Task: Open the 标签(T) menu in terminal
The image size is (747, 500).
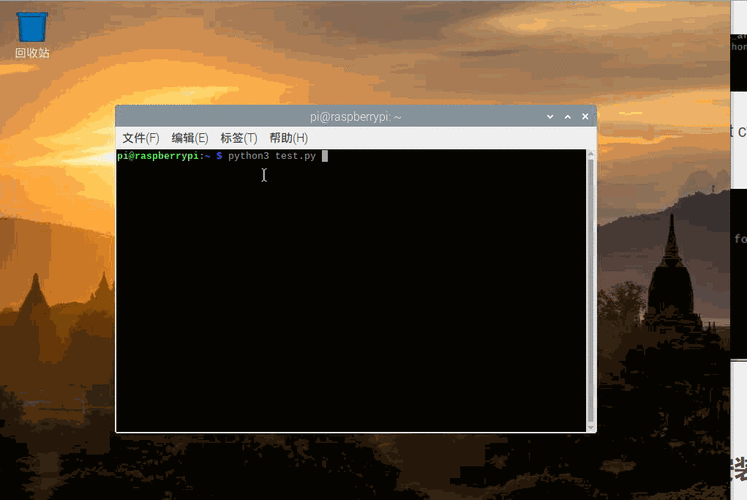Action: 239,138
